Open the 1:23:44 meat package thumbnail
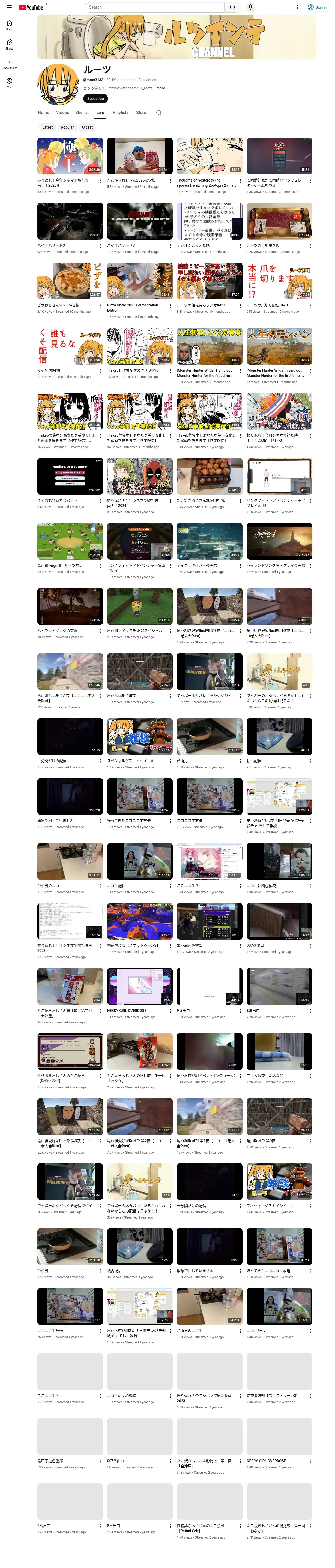The image size is (335, 1568). click(280, 221)
